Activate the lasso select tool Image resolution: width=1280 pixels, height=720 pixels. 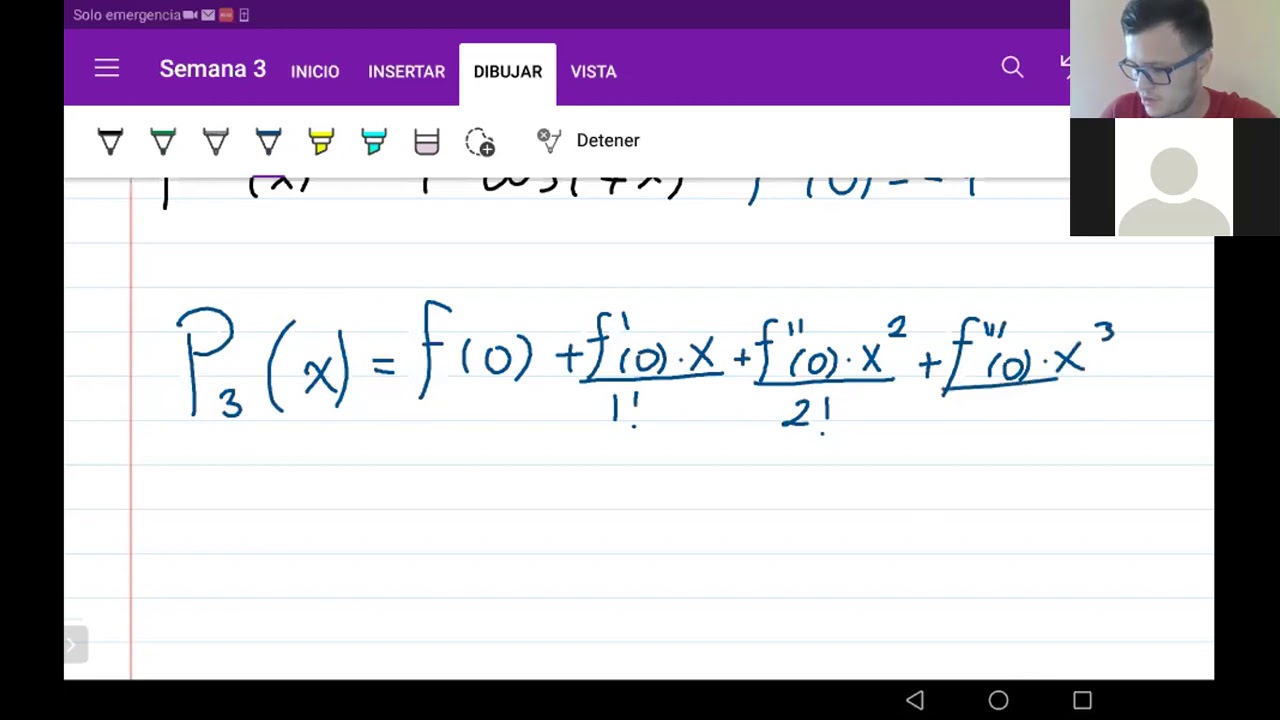(x=480, y=142)
